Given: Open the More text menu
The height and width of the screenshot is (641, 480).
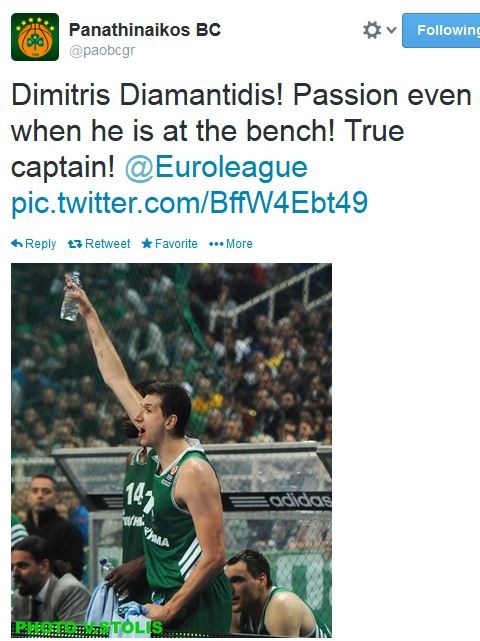Looking at the screenshot, I should [239, 244].
